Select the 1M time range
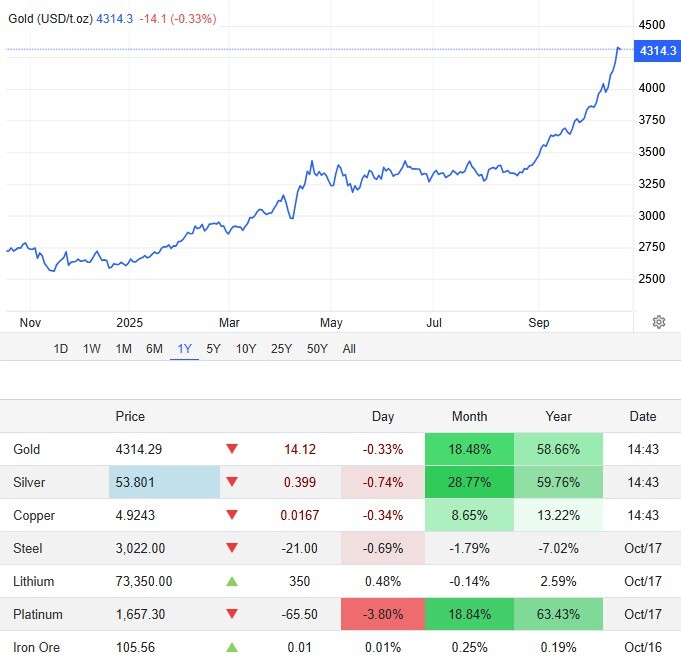681x661 pixels. (123, 349)
